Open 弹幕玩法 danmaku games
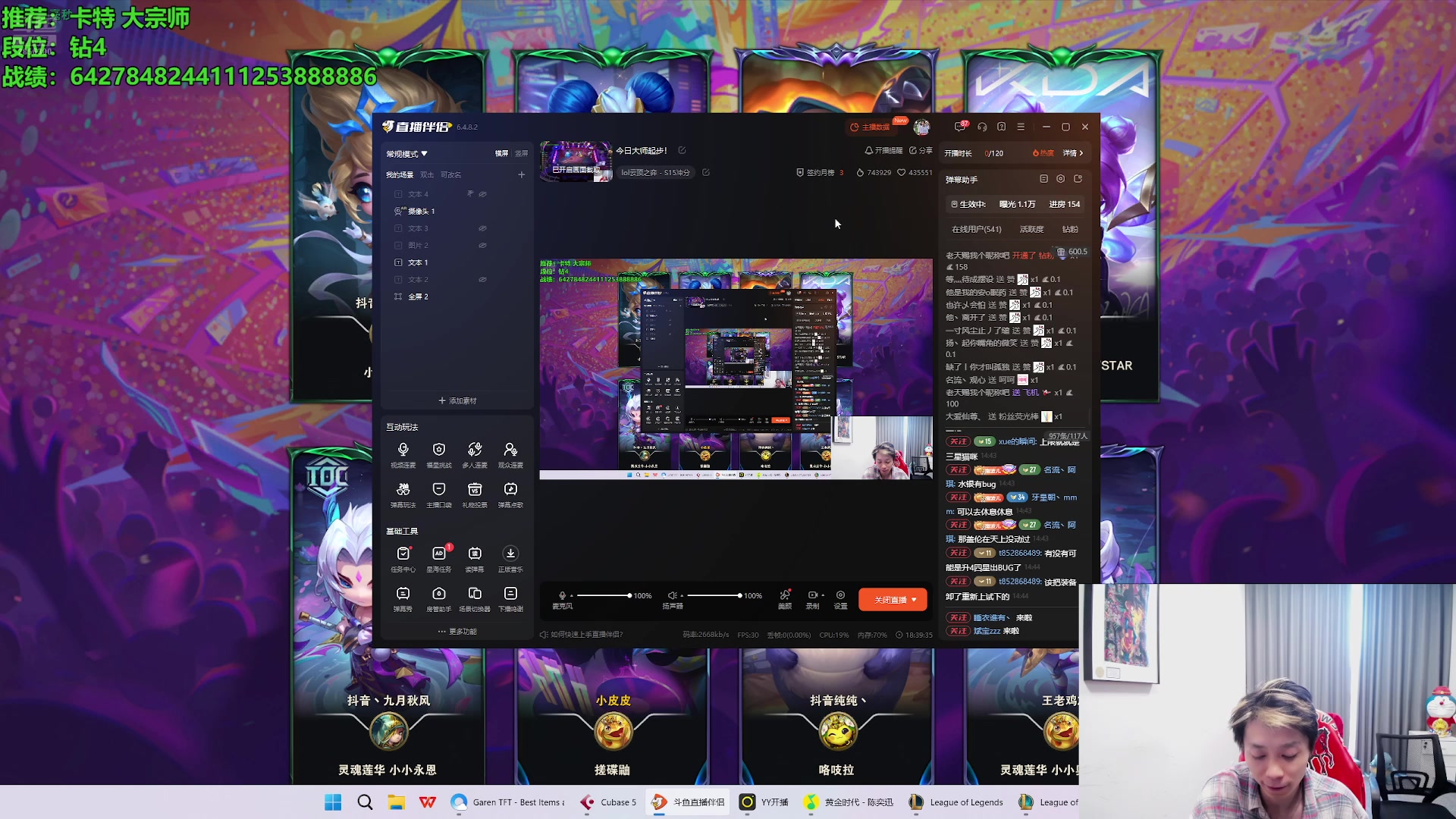Viewport: 1456px width, 819px height. coord(403,494)
